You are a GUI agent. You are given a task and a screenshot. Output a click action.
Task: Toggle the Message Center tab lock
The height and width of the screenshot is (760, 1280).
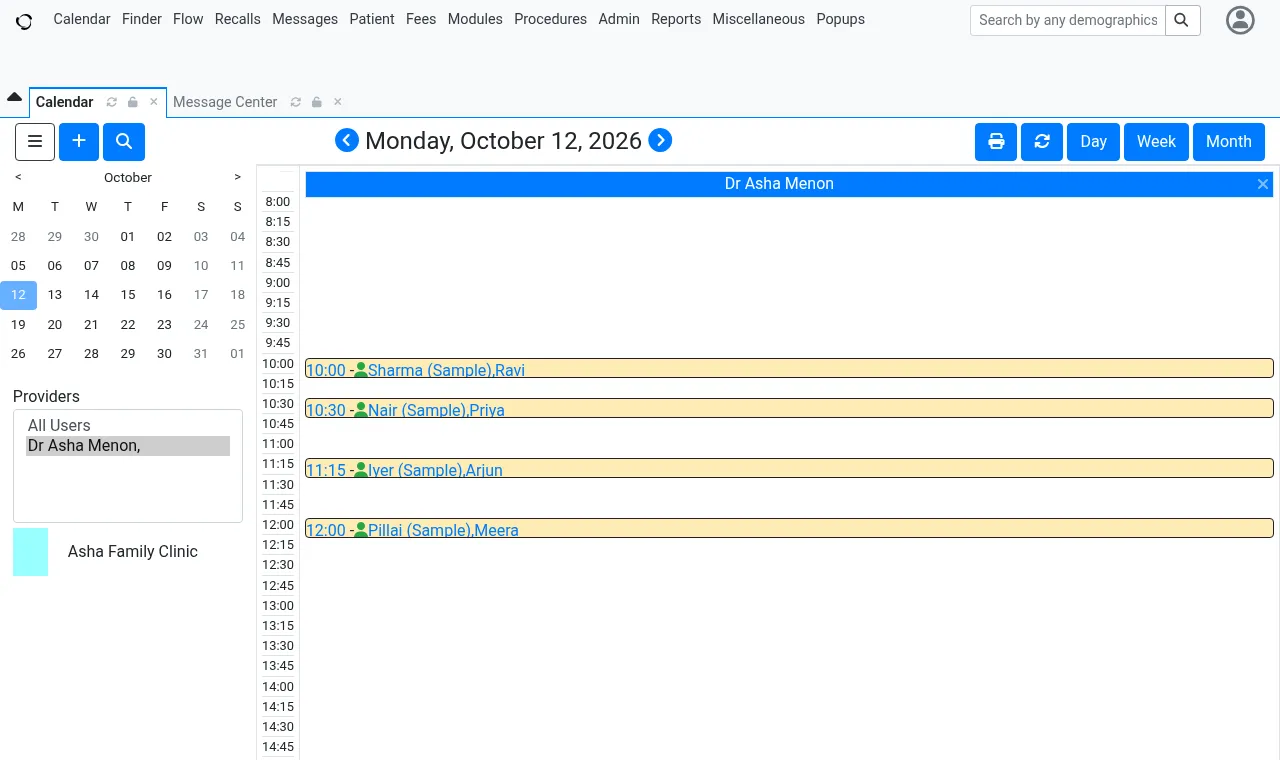tap(317, 102)
